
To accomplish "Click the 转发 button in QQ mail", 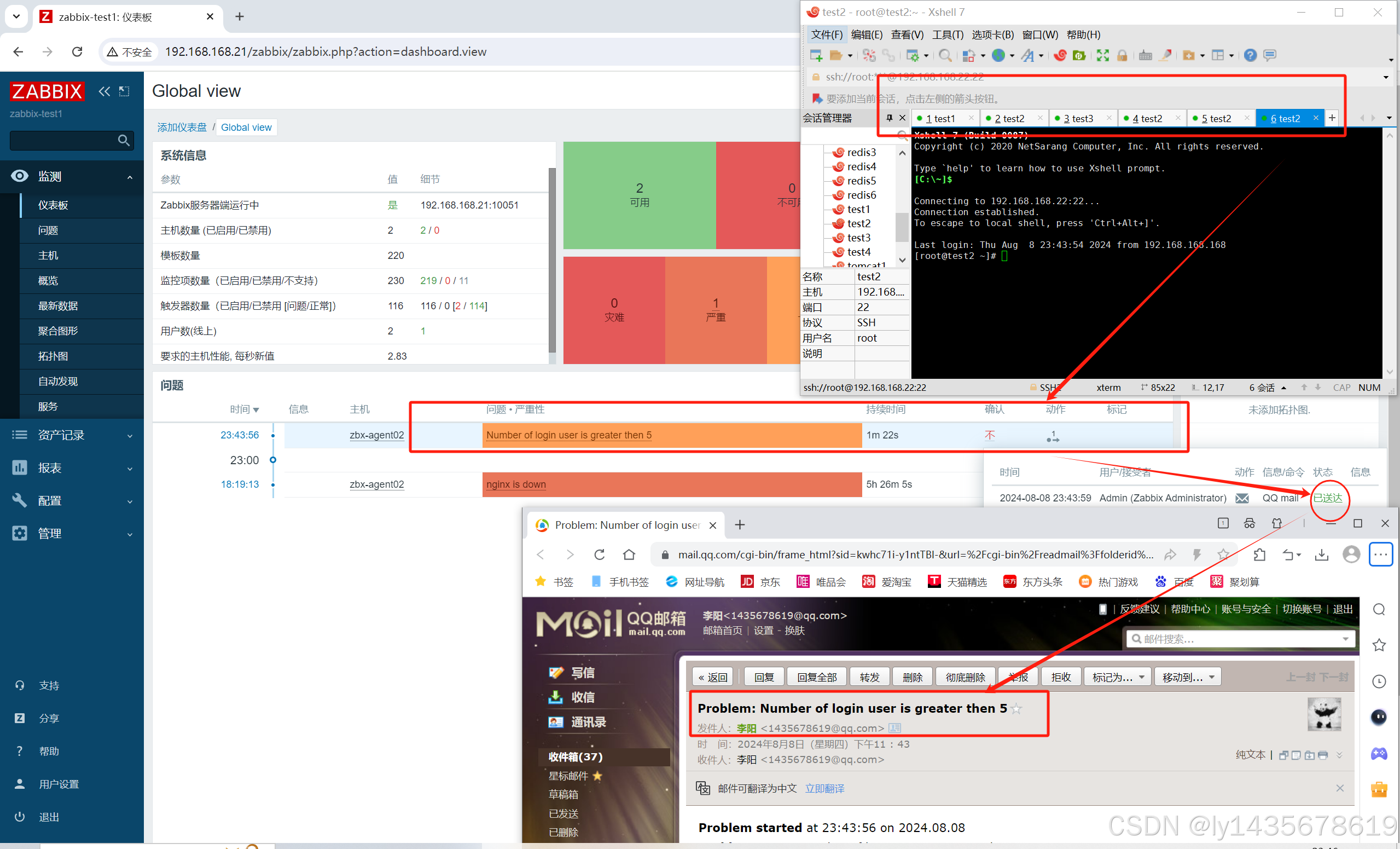I will pos(869,677).
